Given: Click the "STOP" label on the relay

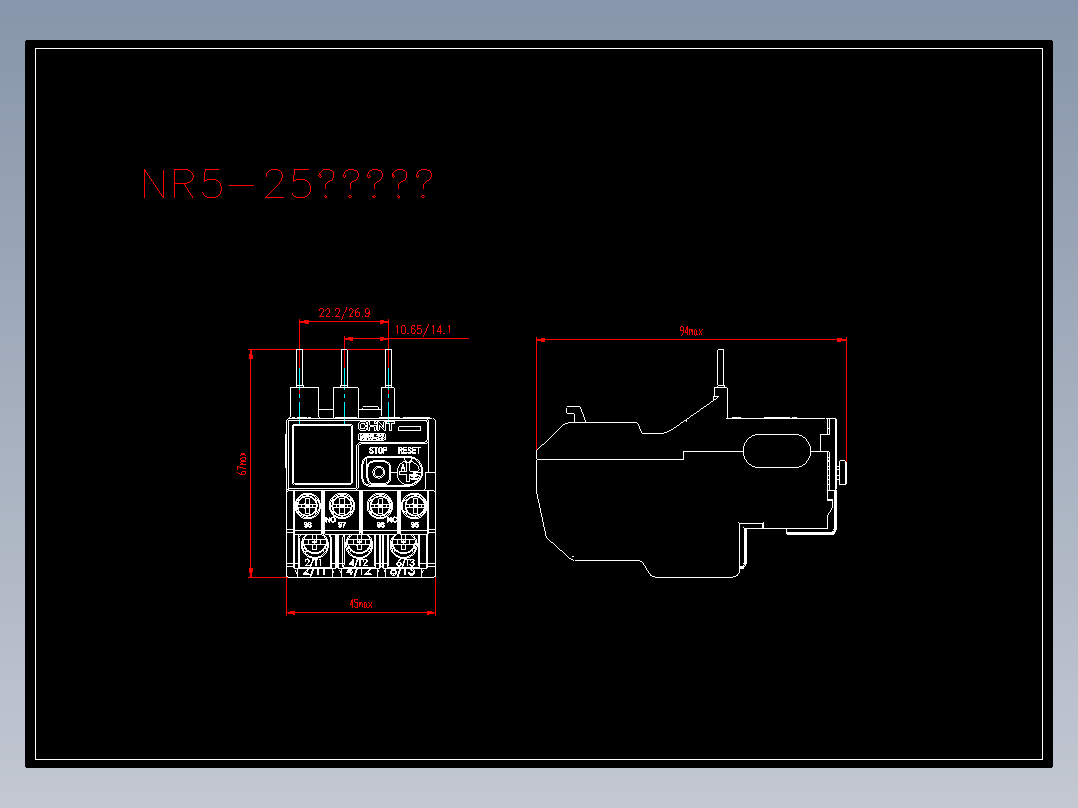Looking at the screenshot, I should (377, 450).
